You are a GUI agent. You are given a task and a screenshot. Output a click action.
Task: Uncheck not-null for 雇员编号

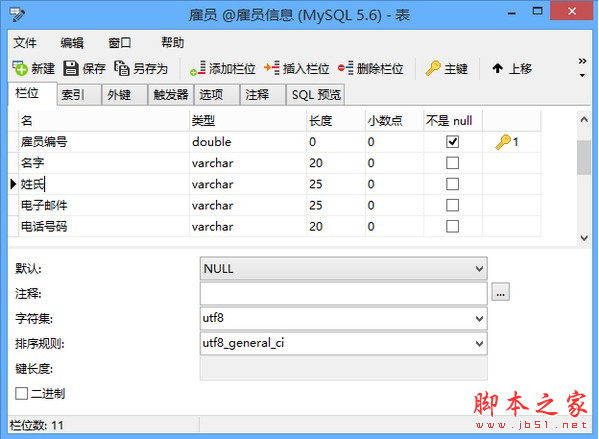pyautogui.click(x=452, y=142)
